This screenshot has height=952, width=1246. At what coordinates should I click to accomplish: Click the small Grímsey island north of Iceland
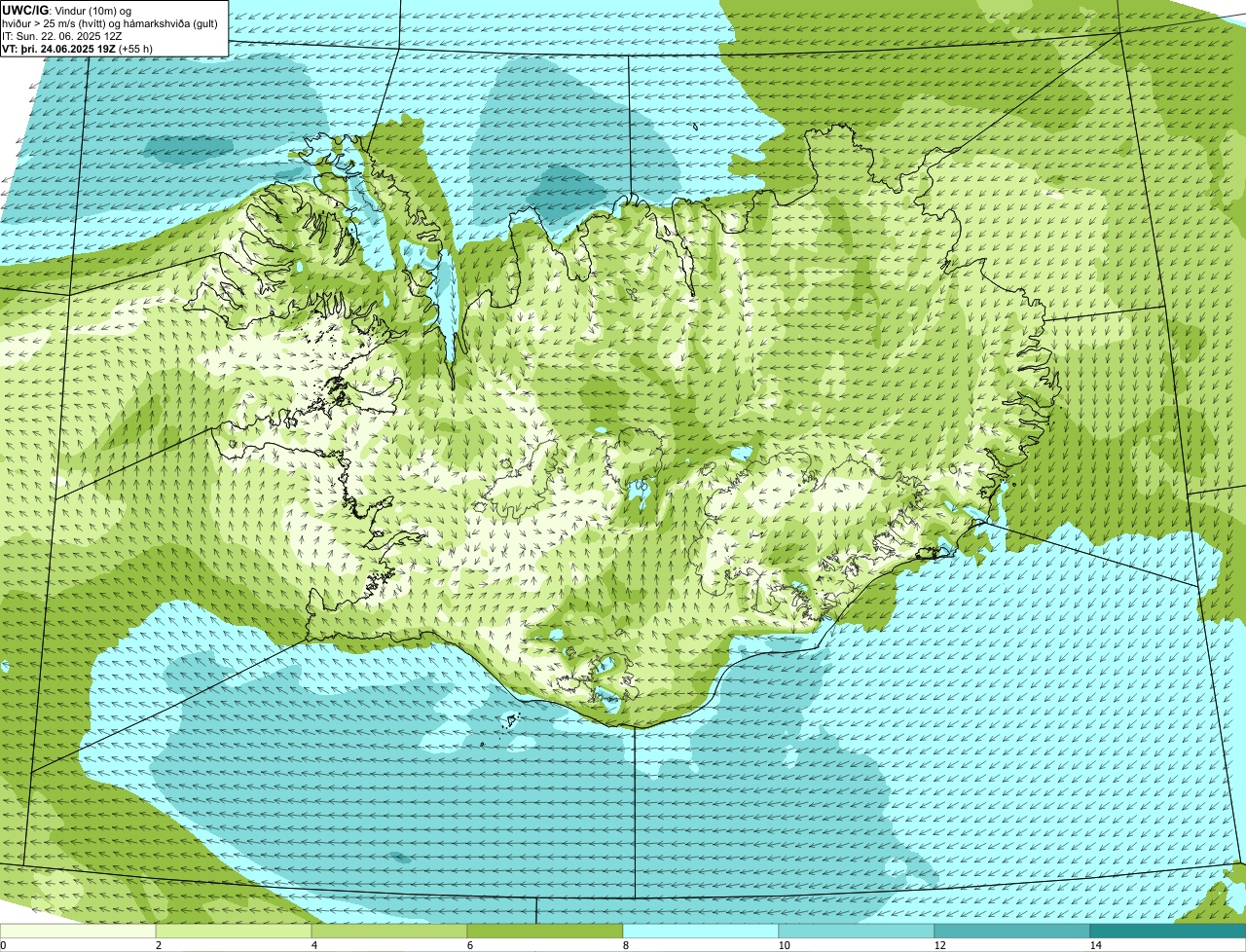click(x=697, y=125)
